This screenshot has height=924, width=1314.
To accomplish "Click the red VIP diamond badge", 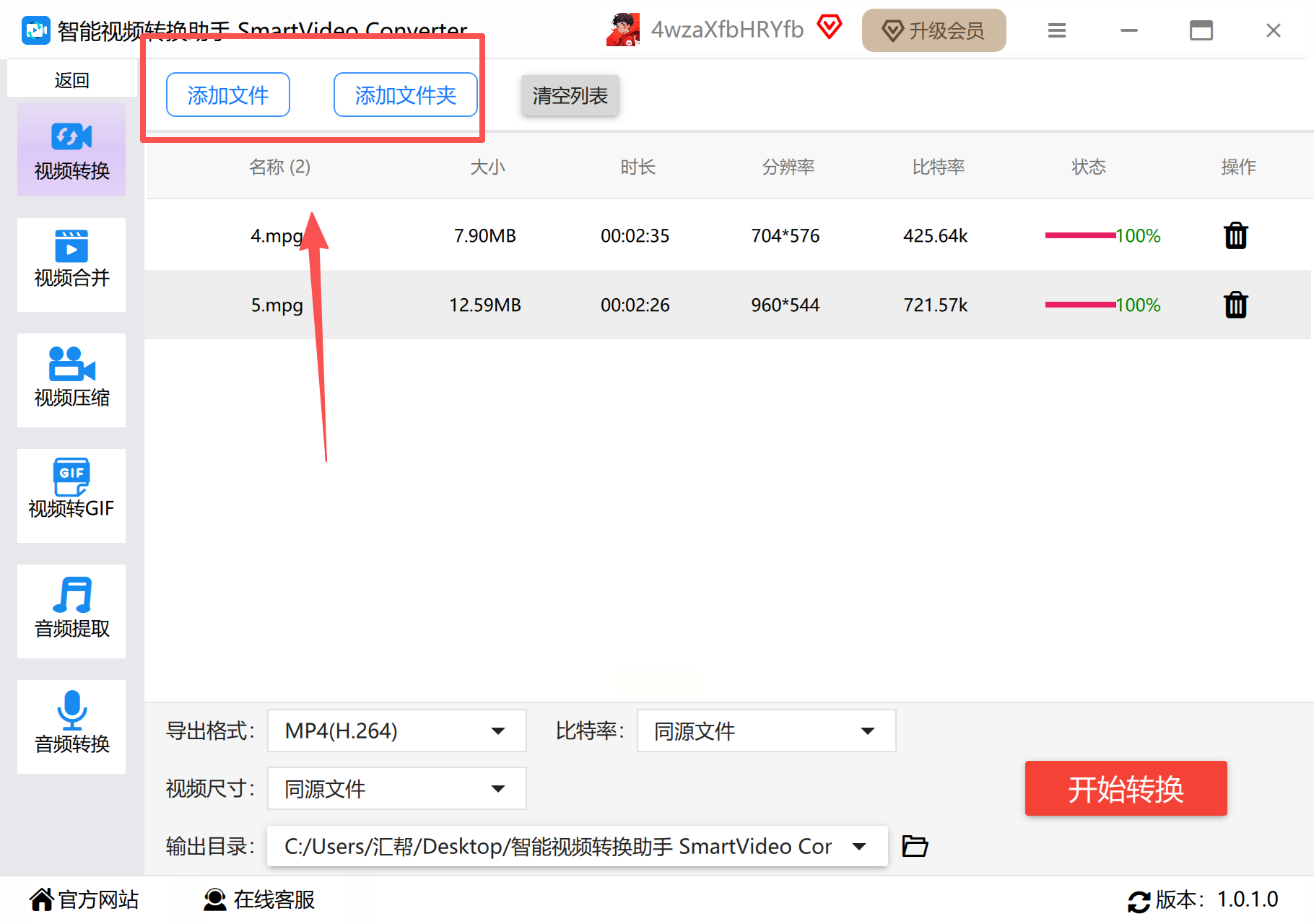I will (x=830, y=28).
